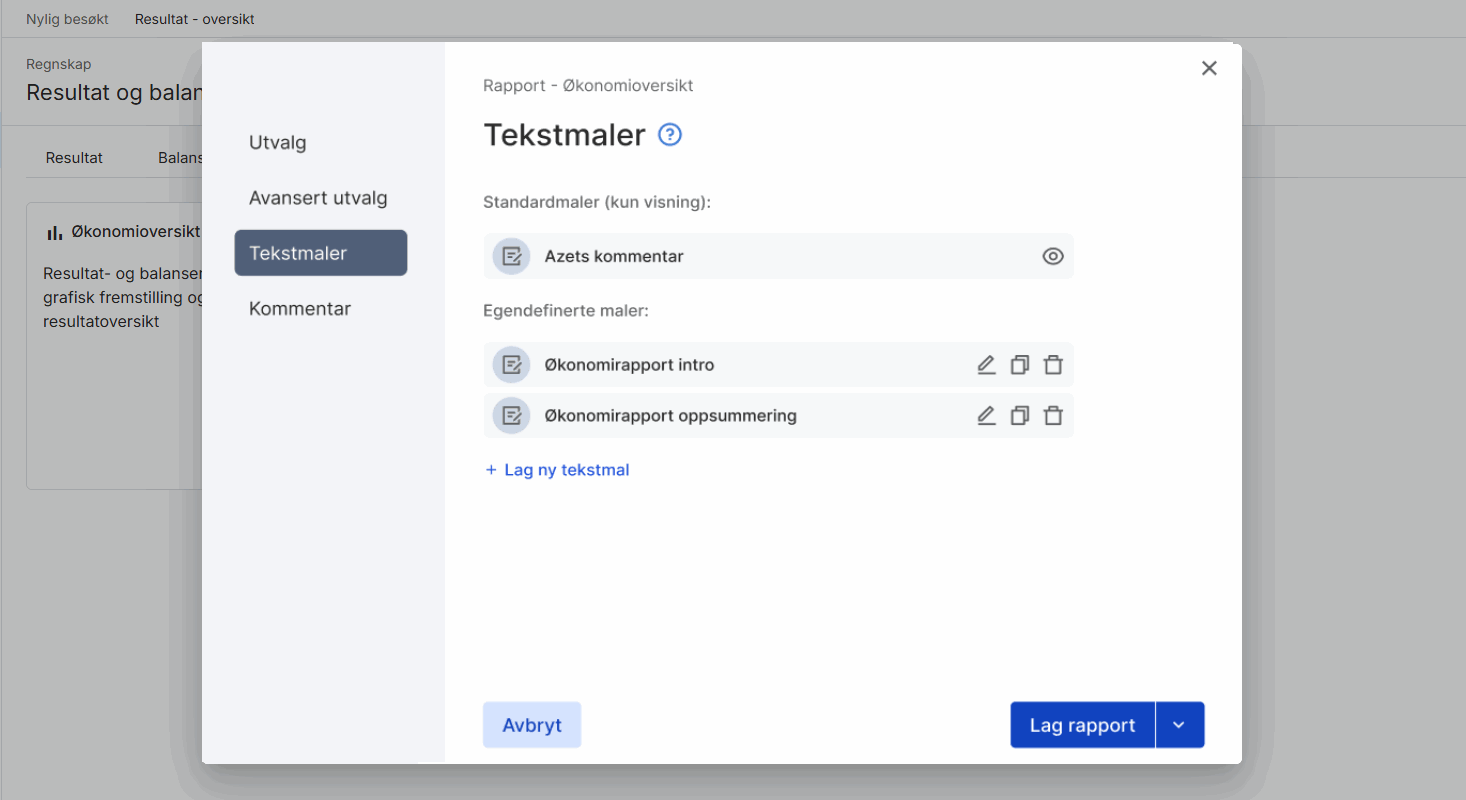
Task: Click the Azets kommentar document icon
Action: click(x=511, y=256)
